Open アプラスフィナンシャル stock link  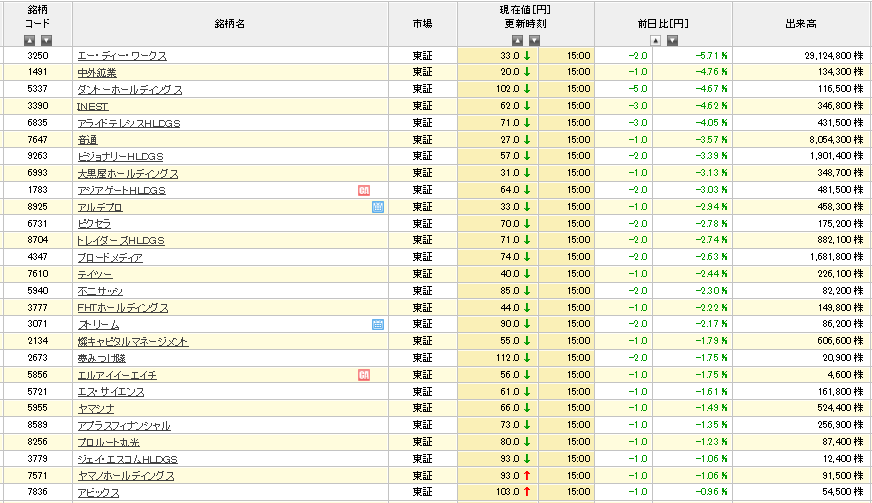124,426
